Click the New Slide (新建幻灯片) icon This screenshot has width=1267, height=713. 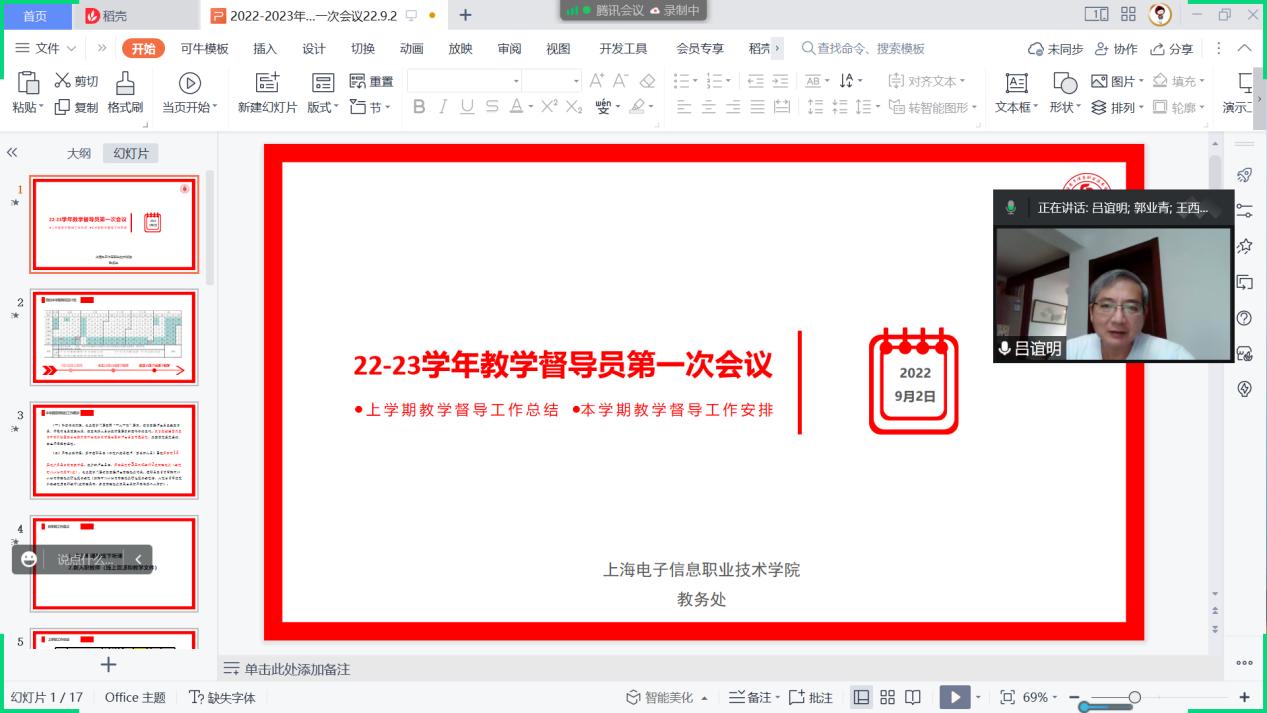[267, 83]
